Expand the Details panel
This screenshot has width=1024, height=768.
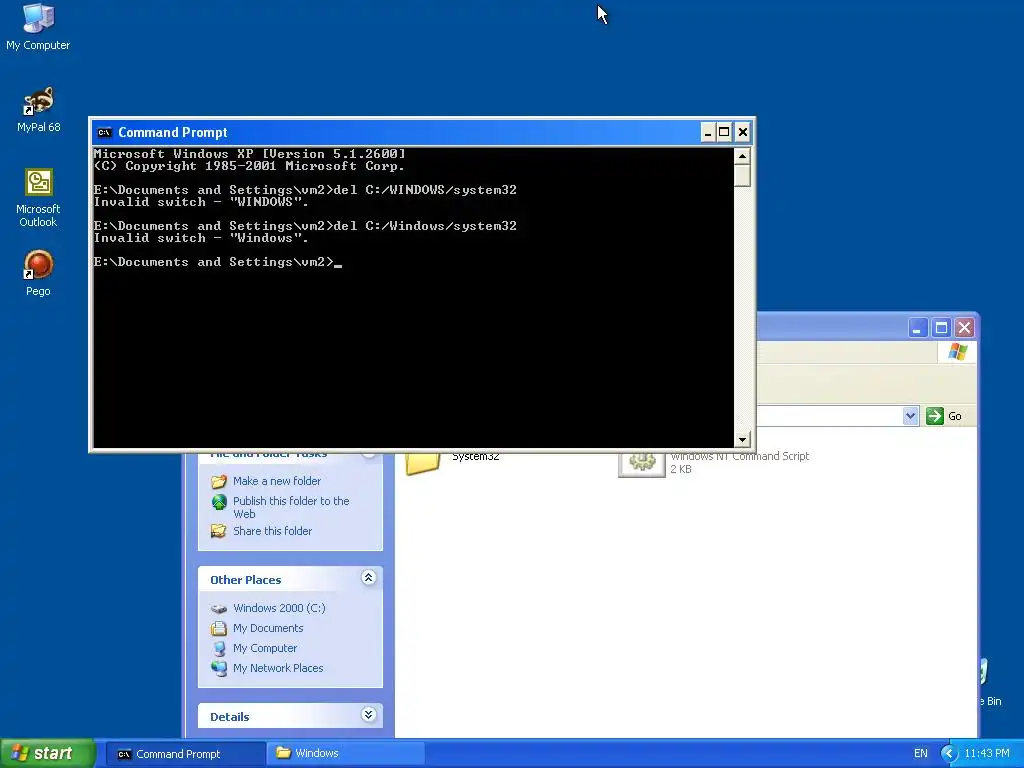[368, 714]
